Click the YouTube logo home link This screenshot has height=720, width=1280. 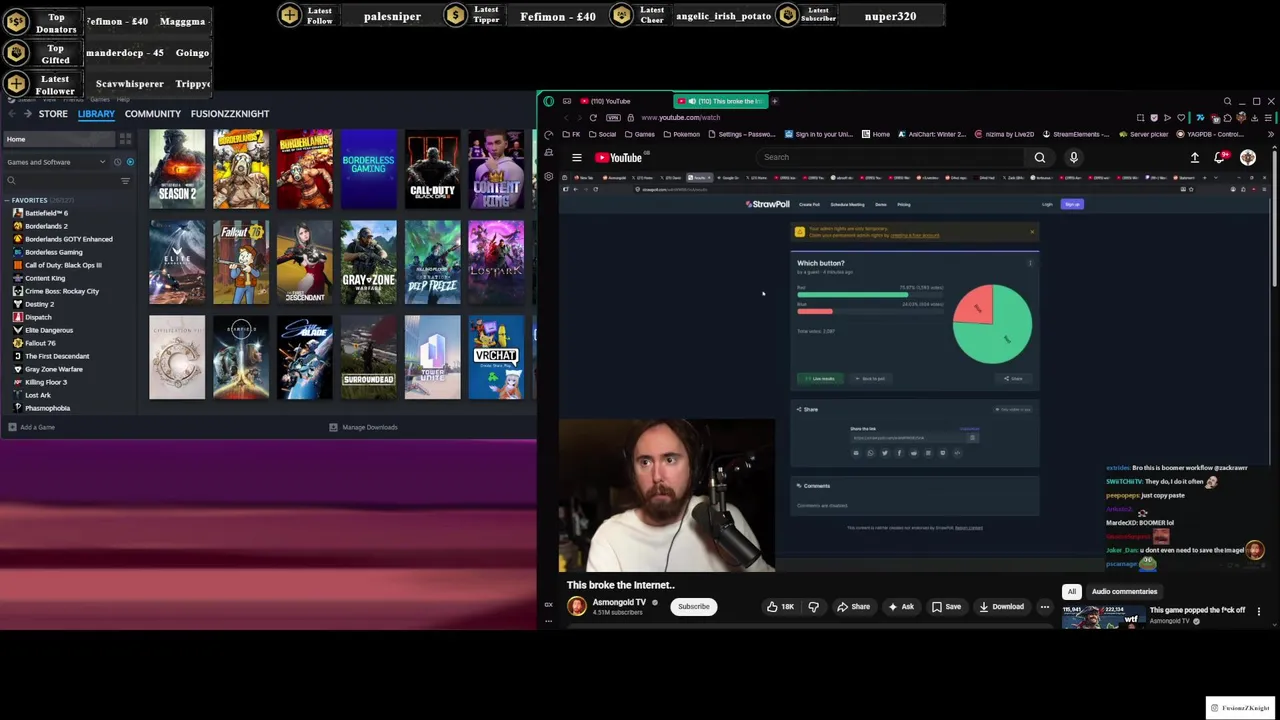point(620,157)
